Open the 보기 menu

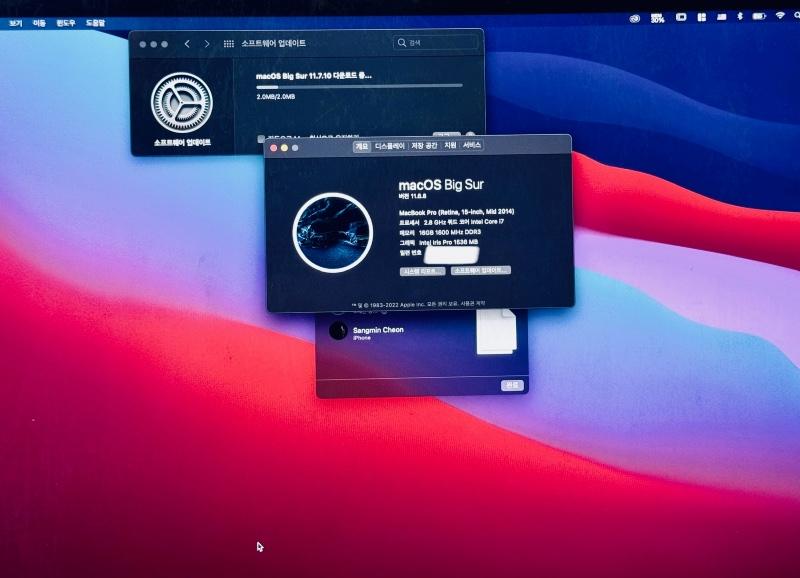click(x=16, y=23)
